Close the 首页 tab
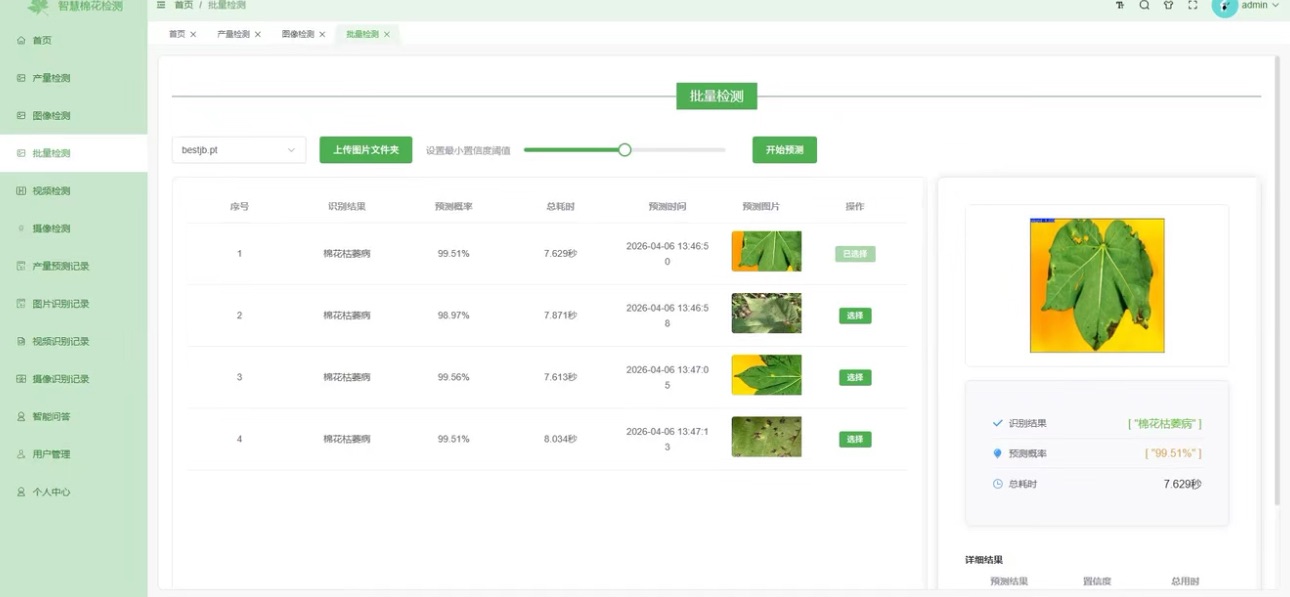Screen dimensions: 1290x597 [x=193, y=34]
